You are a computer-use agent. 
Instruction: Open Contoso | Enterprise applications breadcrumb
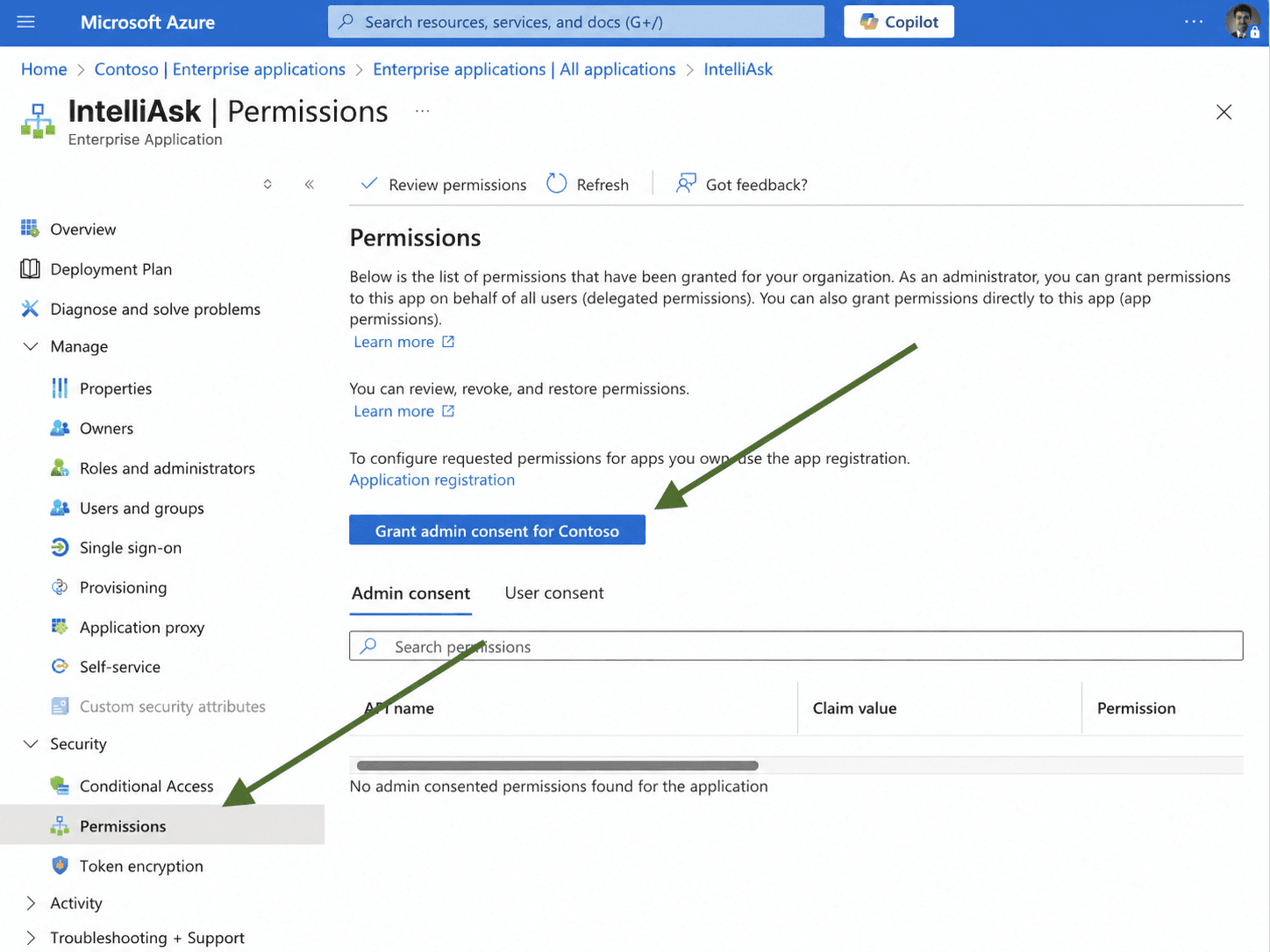point(220,69)
